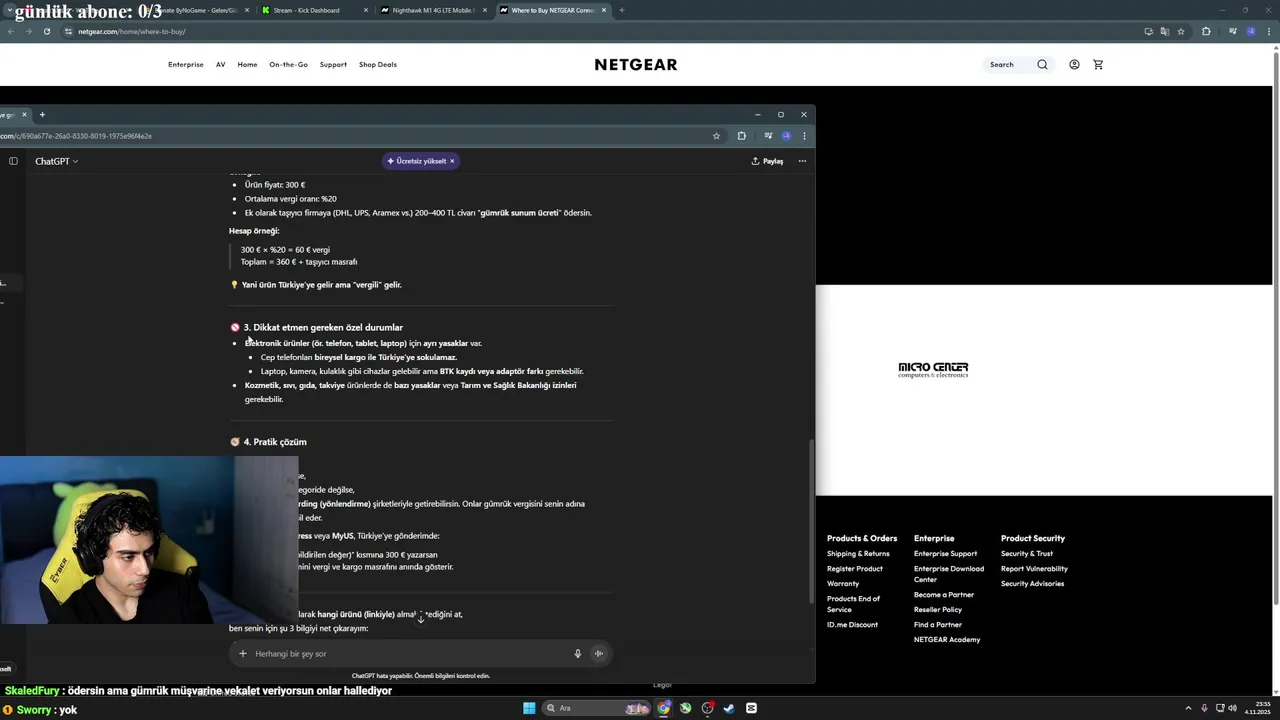Start ChatGPT voice mode waveform button

coord(599,654)
